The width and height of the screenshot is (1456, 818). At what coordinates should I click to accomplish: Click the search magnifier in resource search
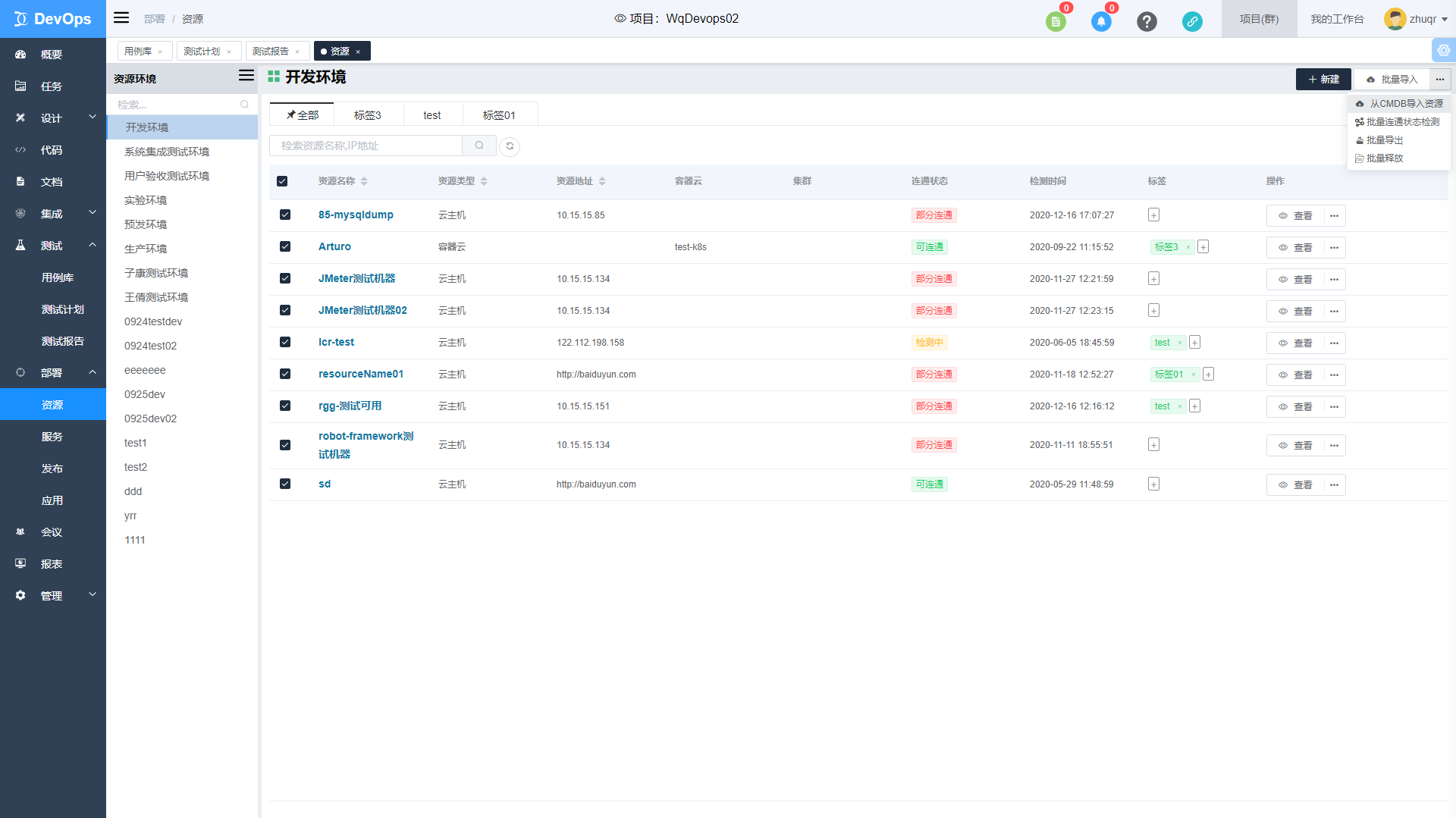click(x=479, y=146)
